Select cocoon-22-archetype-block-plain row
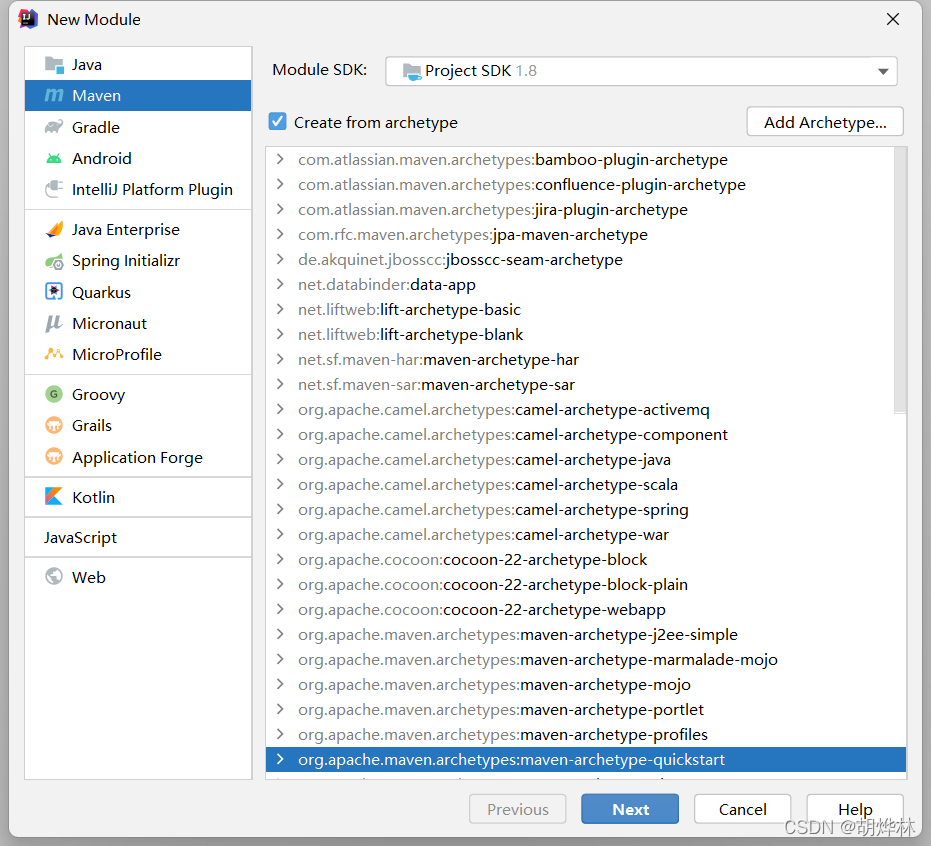 click(x=586, y=585)
